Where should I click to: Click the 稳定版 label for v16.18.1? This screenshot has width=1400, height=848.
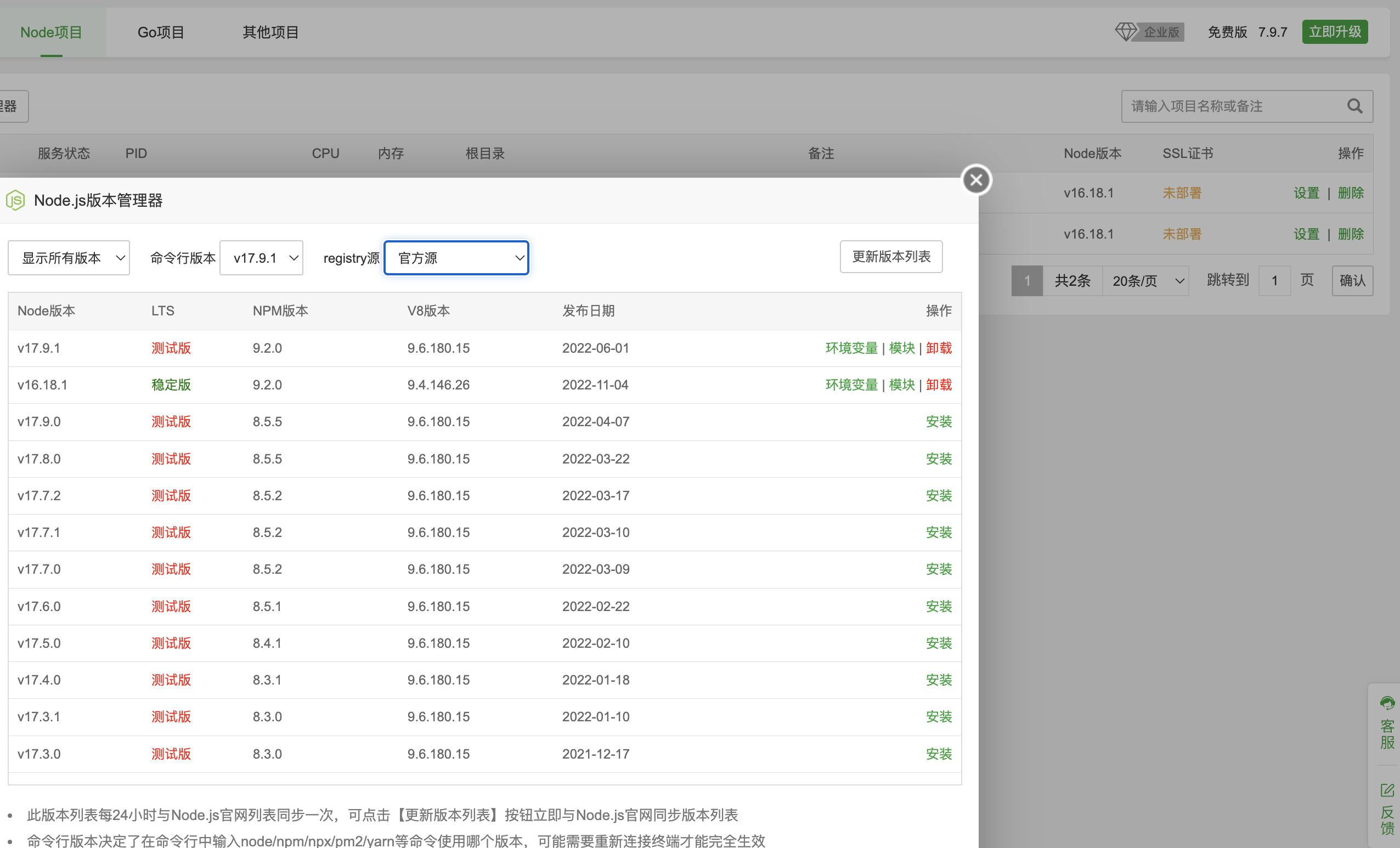coord(171,385)
